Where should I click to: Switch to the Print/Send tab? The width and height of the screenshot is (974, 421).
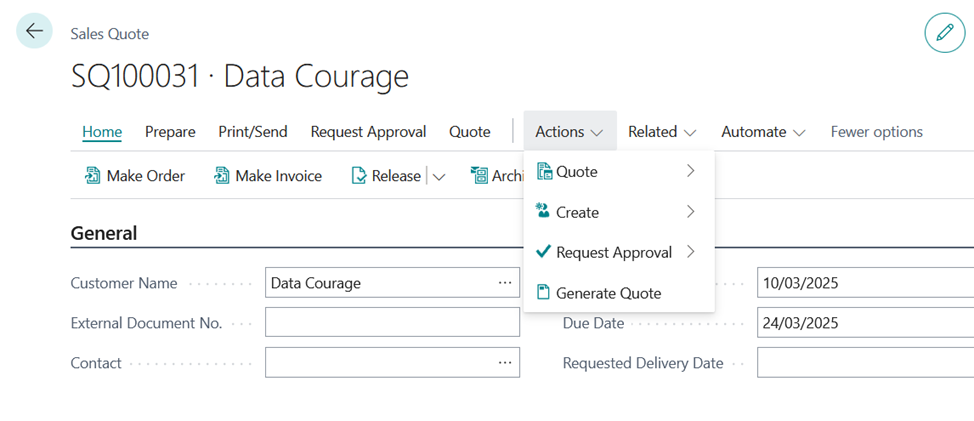click(253, 132)
